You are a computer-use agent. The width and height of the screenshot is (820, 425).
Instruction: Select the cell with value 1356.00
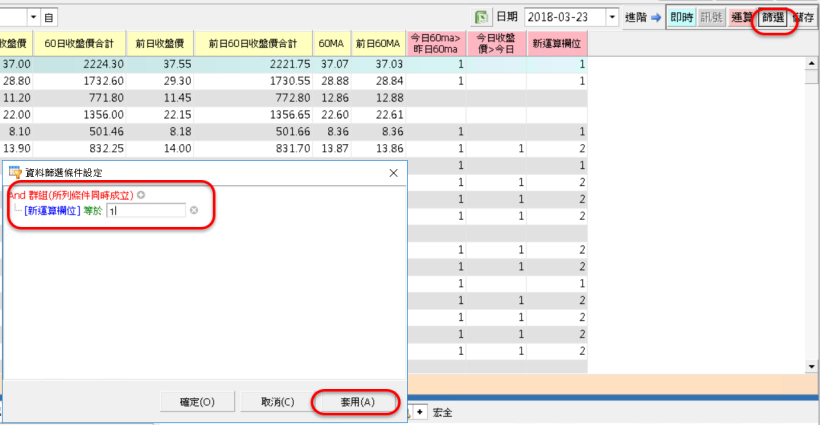tap(79, 114)
